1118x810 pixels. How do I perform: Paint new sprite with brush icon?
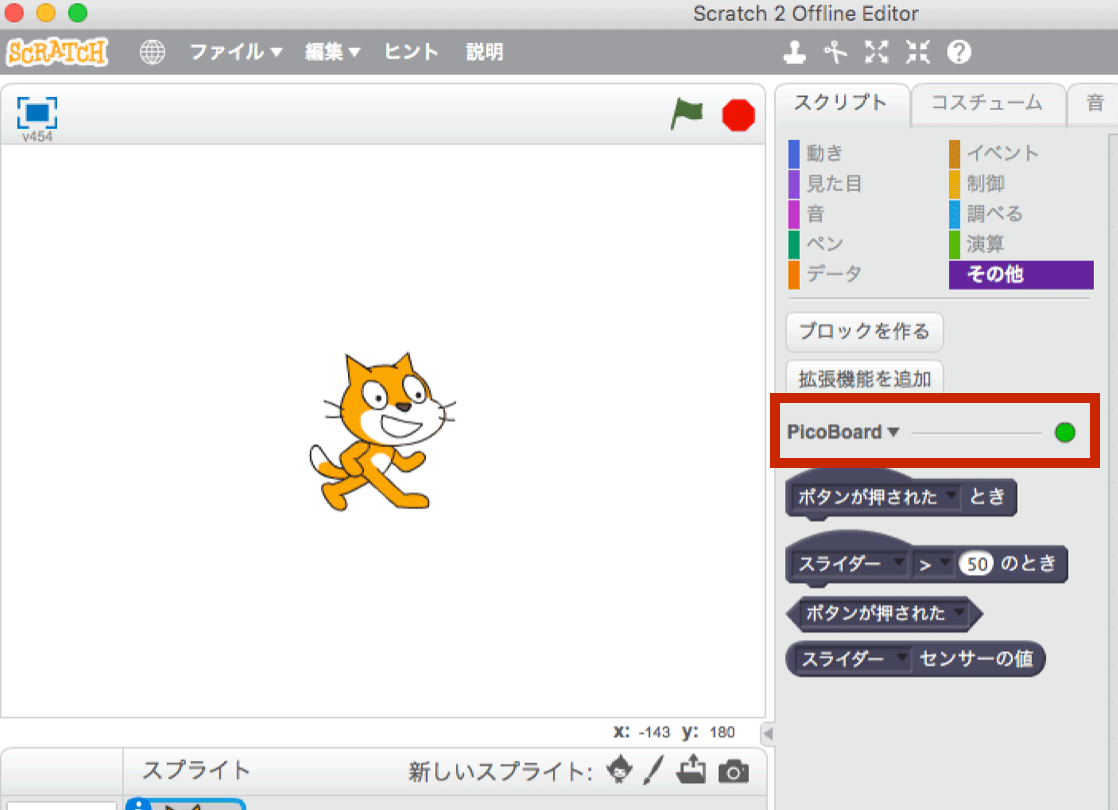coord(653,770)
